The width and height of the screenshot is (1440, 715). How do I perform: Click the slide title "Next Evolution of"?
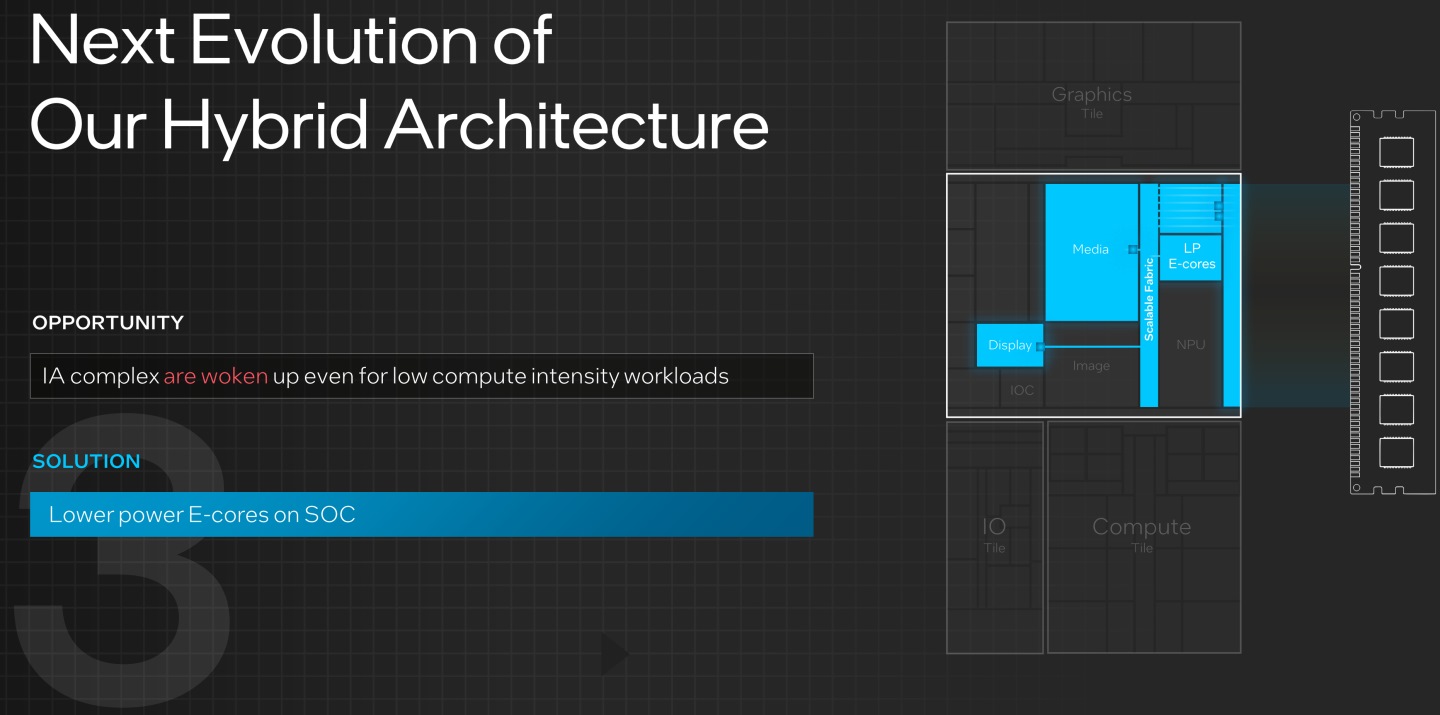290,40
